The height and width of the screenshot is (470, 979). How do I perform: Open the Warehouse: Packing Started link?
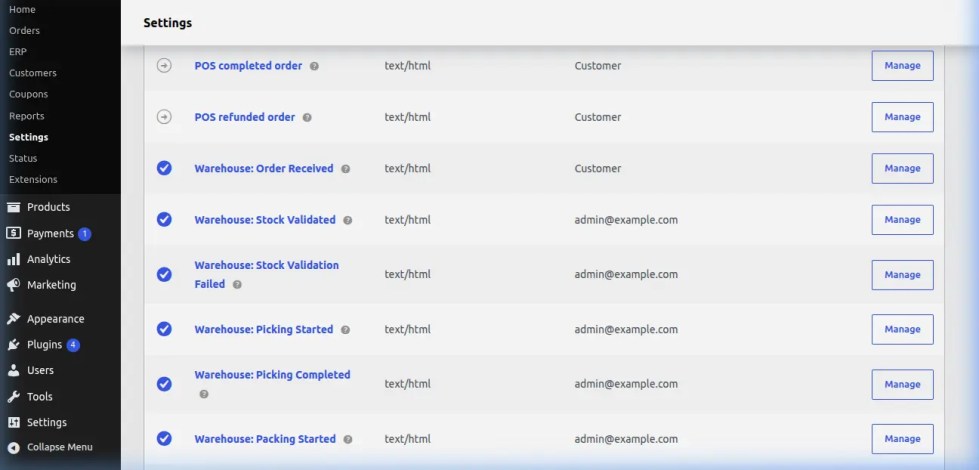point(265,439)
